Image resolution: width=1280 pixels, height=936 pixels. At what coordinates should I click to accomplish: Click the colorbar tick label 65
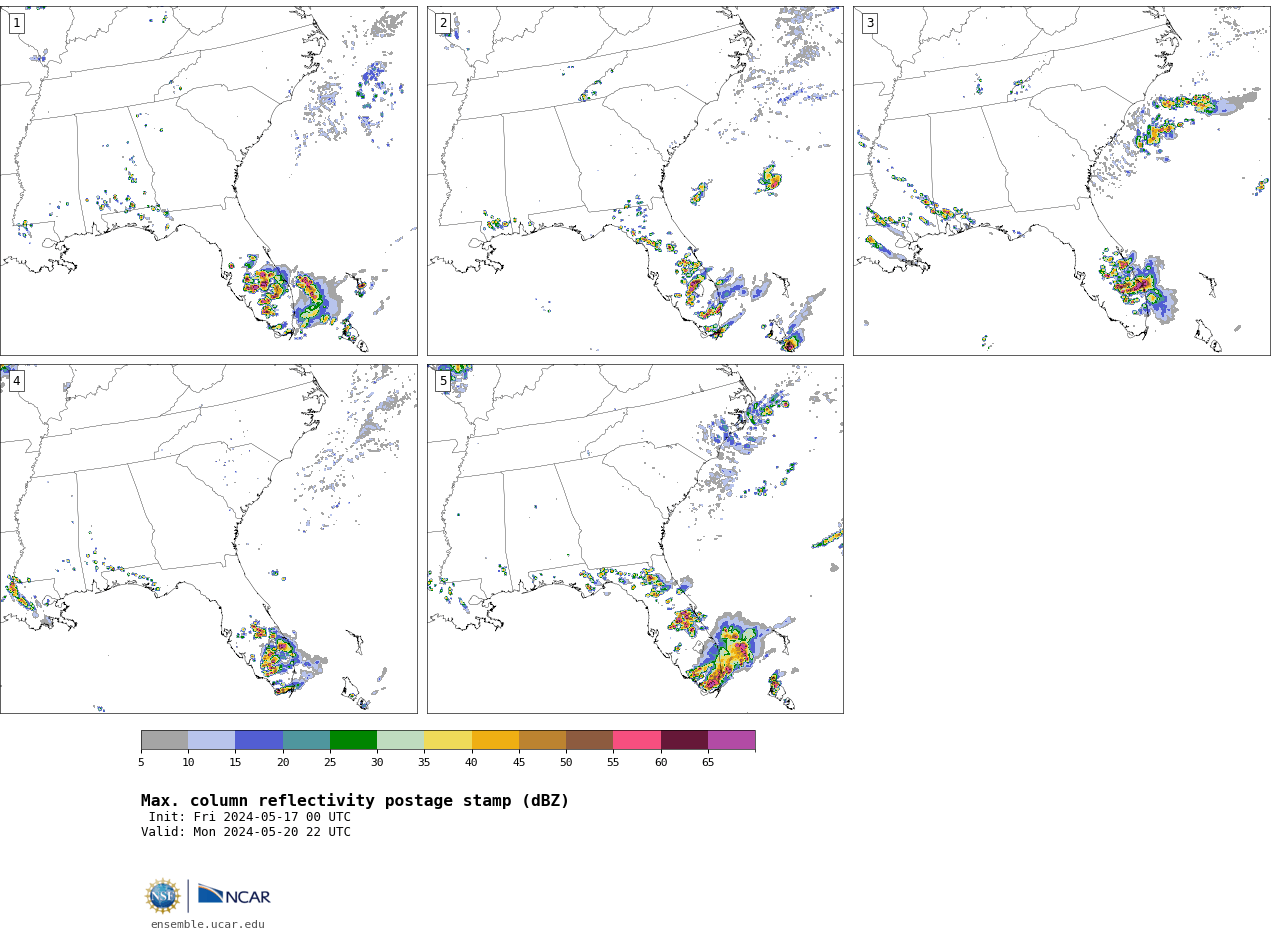(708, 763)
